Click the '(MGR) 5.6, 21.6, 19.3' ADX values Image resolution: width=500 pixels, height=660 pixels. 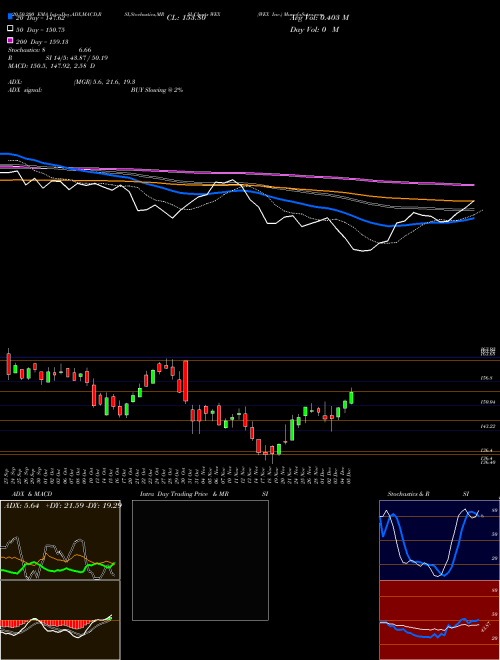click(x=104, y=82)
